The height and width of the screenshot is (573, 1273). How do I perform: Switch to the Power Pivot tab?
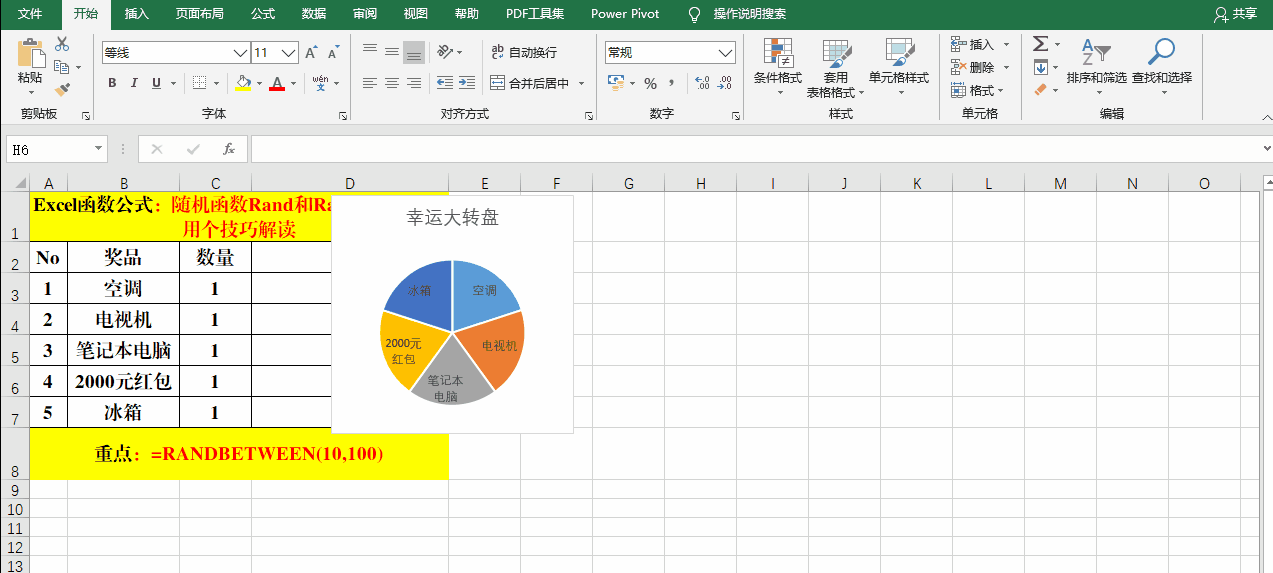point(625,14)
